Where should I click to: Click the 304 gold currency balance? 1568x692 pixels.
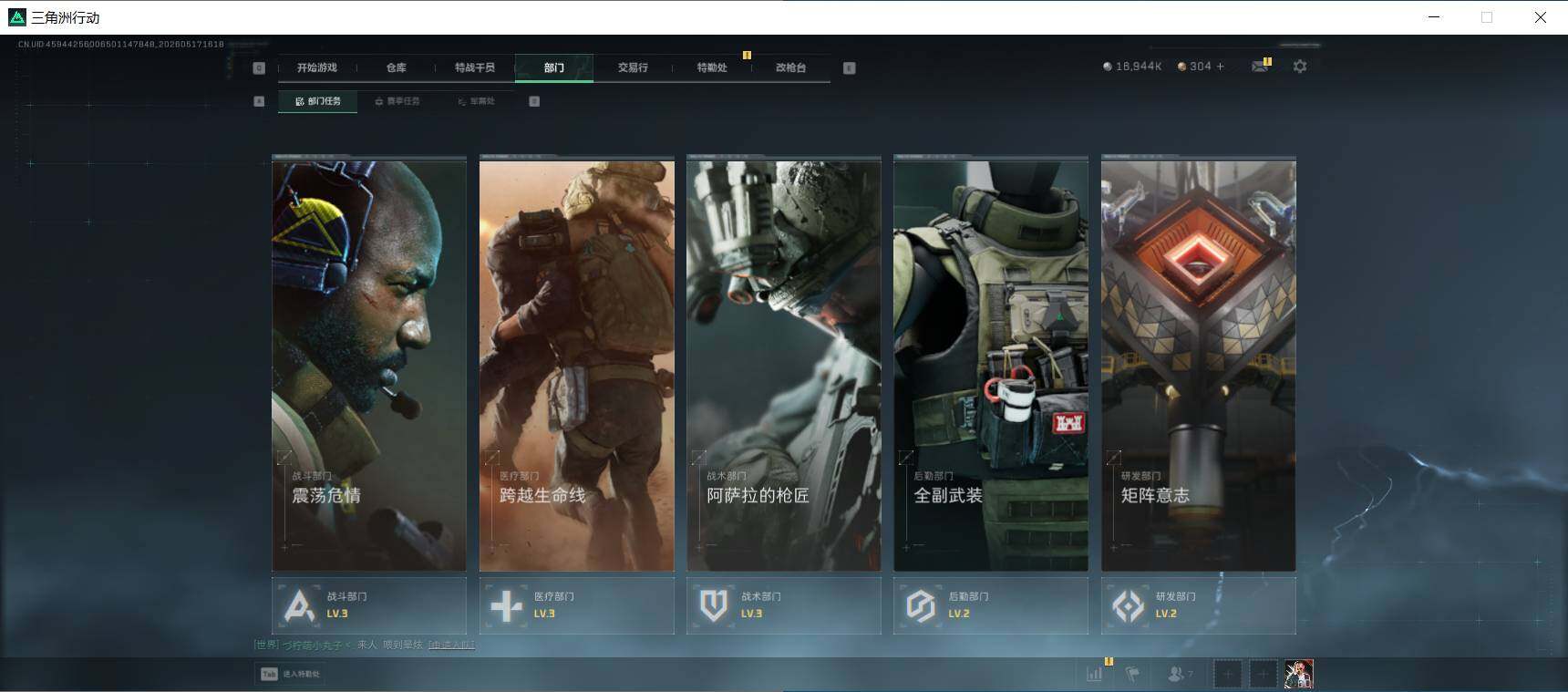tap(1194, 67)
